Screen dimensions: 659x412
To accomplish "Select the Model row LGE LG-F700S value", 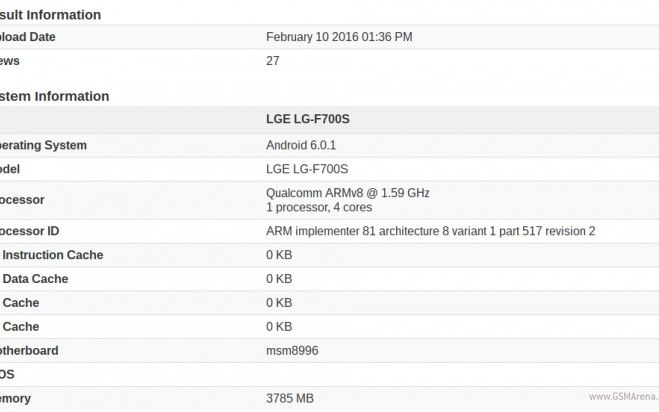I will coord(307,169).
